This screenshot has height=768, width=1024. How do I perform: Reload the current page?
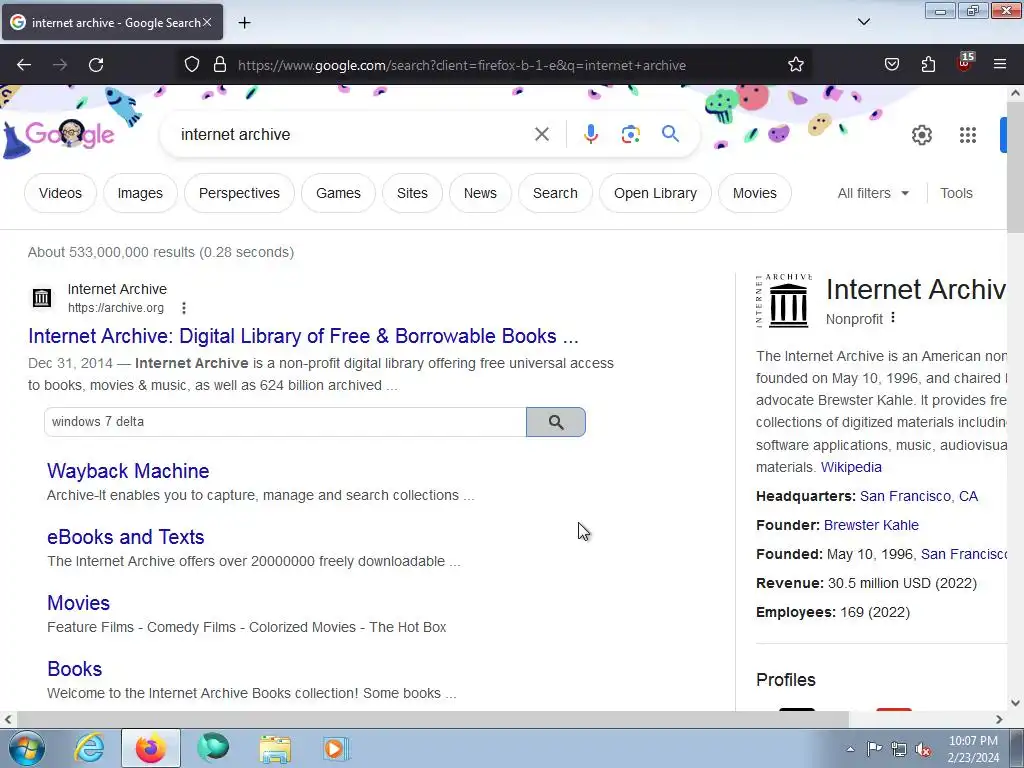coord(96,65)
